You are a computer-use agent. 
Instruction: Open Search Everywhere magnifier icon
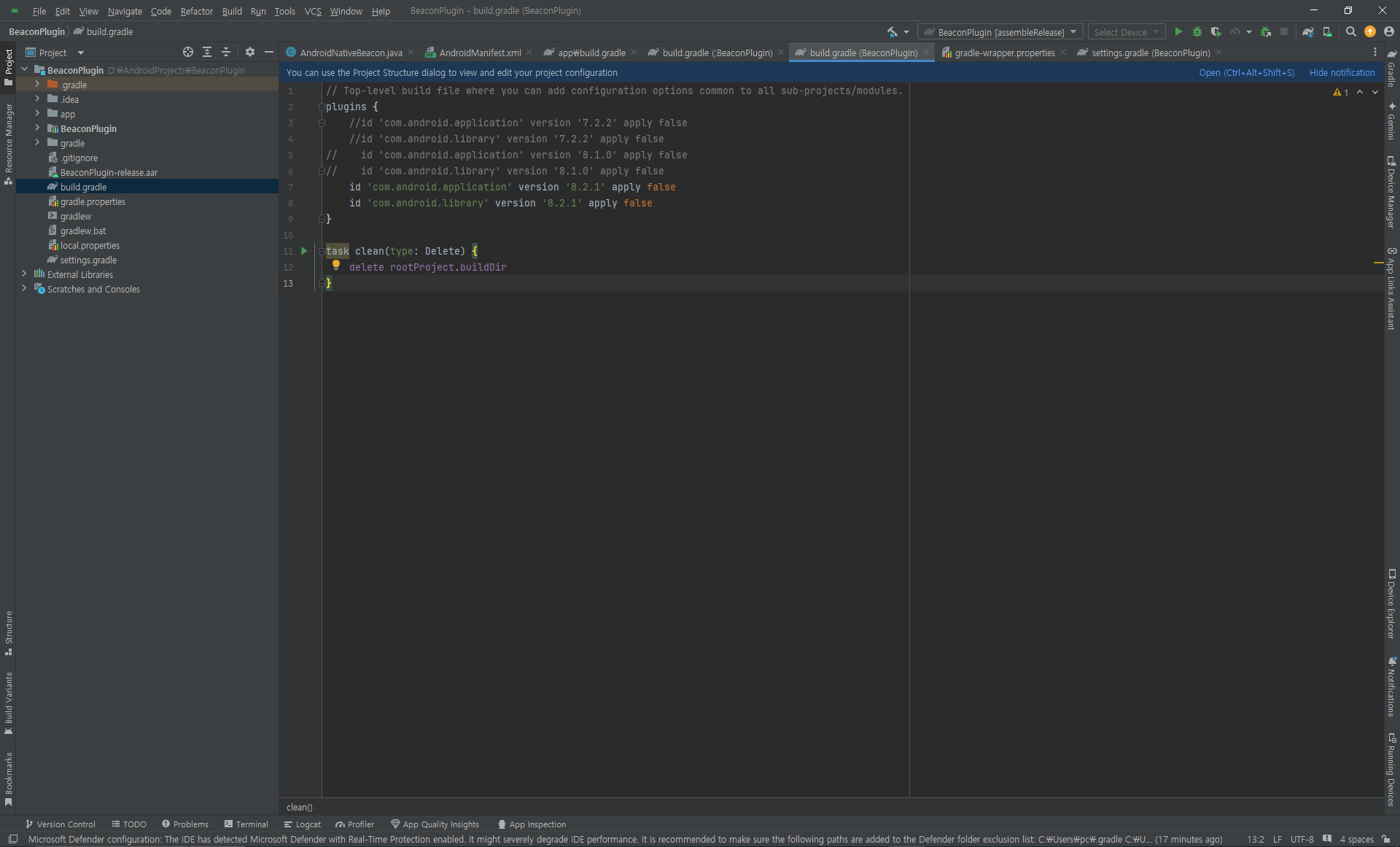(1350, 32)
